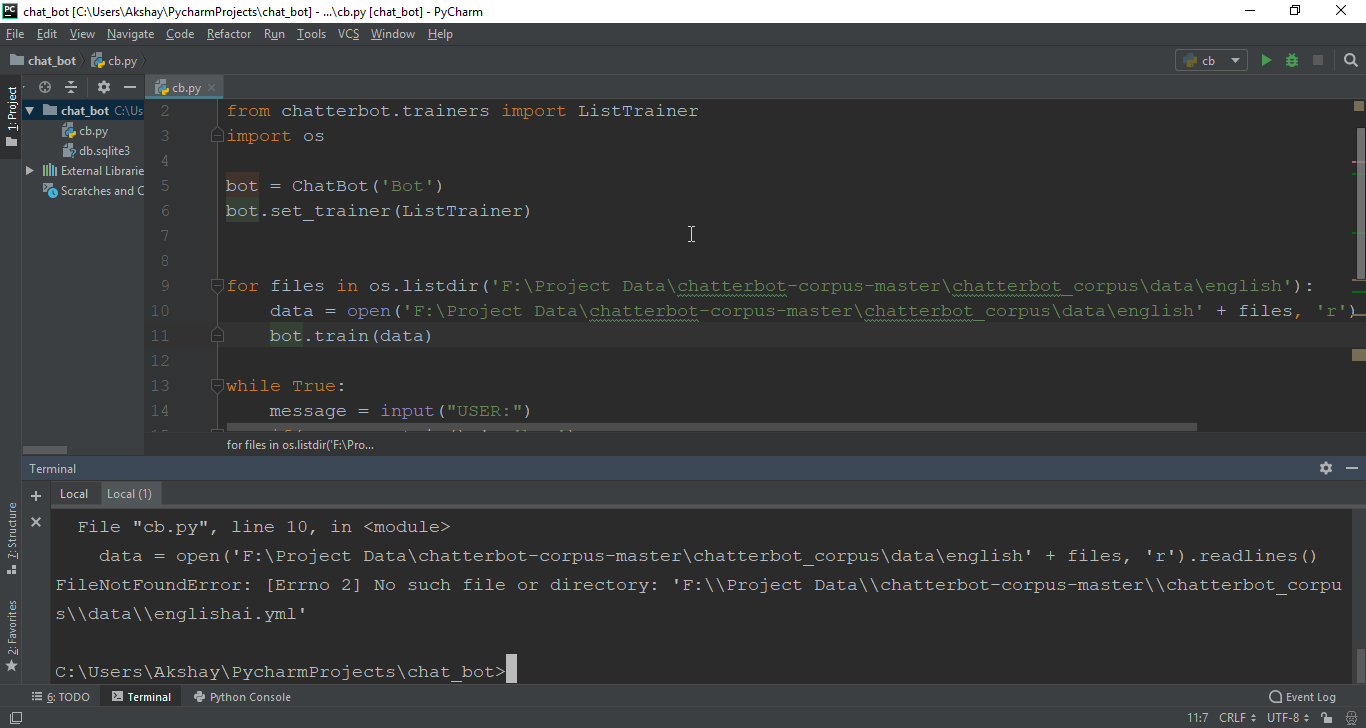Click Scroll from Source icon in Project panel
The height and width of the screenshot is (728, 1366).
(45, 87)
